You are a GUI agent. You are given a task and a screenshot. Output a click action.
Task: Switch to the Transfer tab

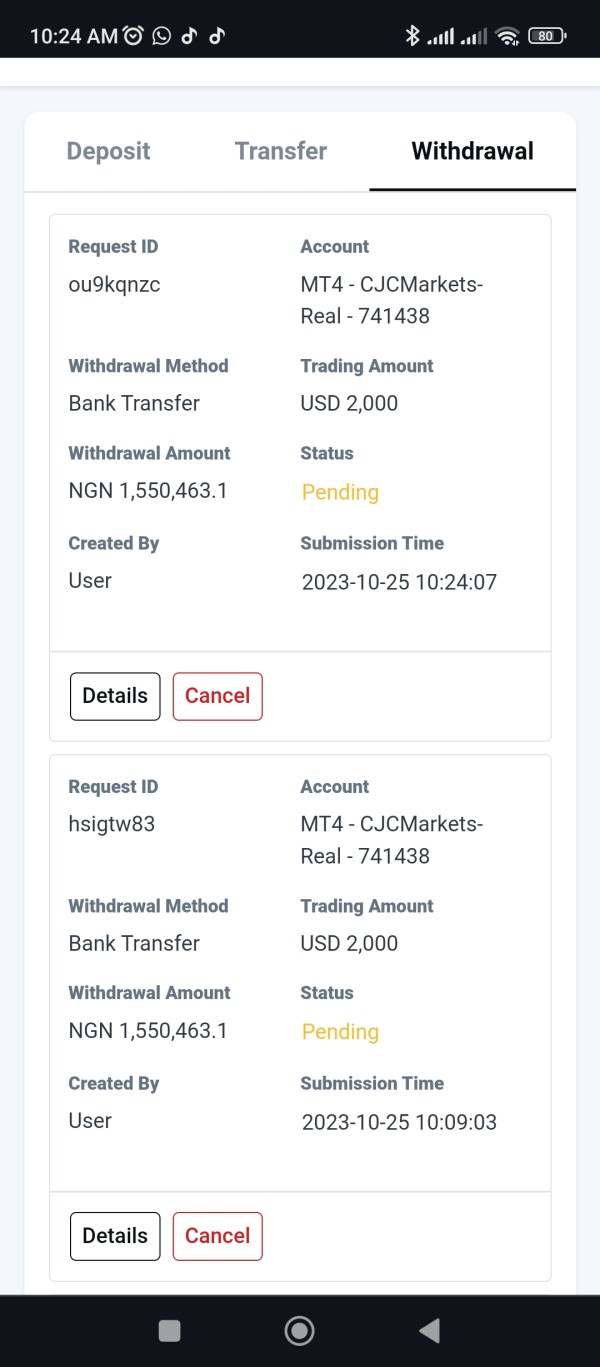[x=281, y=151]
